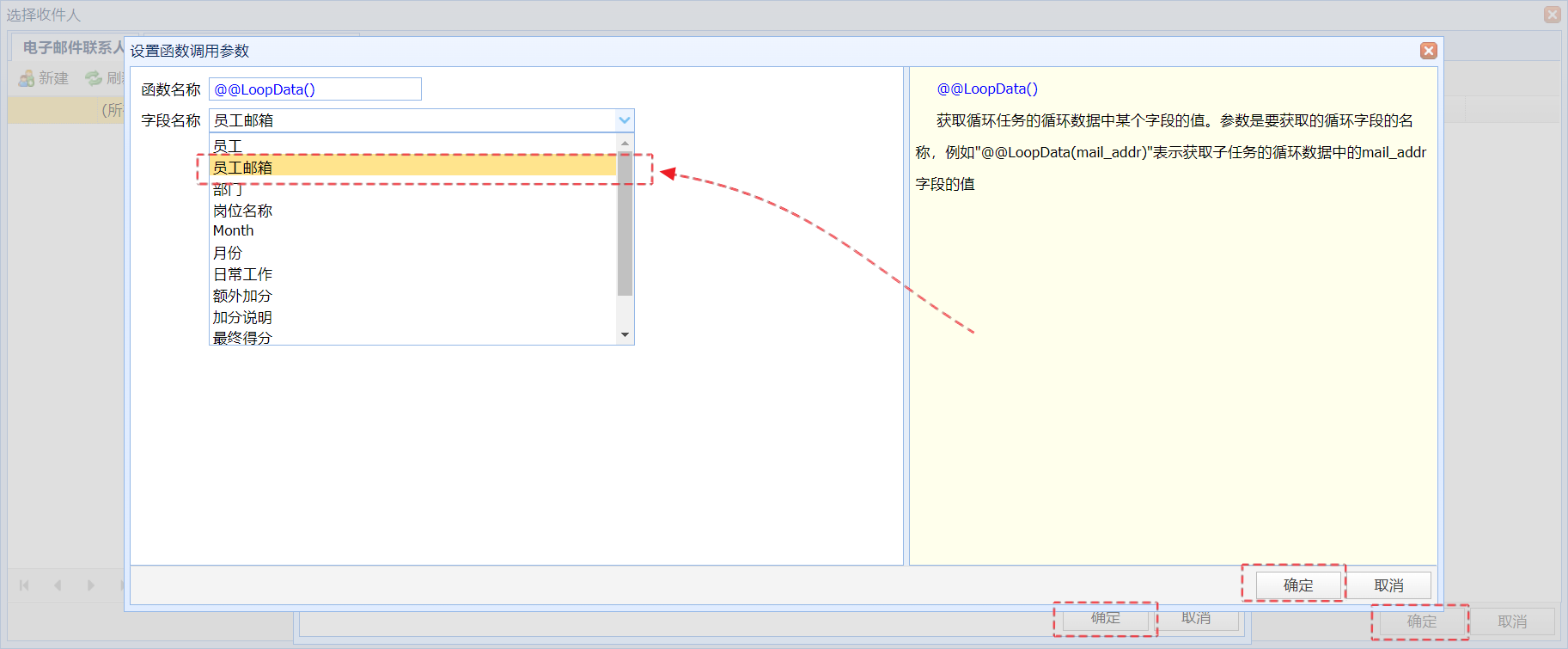Click the previous page arrow in the pager
This screenshot has width=1568, height=649.
point(58,585)
